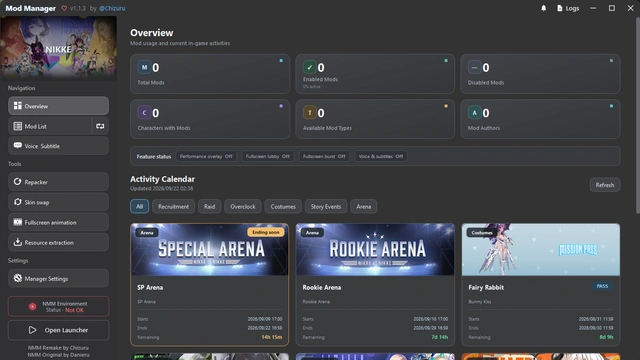Minimize the Mod Manager window
This screenshot has height=360, width=640.
coord(593,8)
